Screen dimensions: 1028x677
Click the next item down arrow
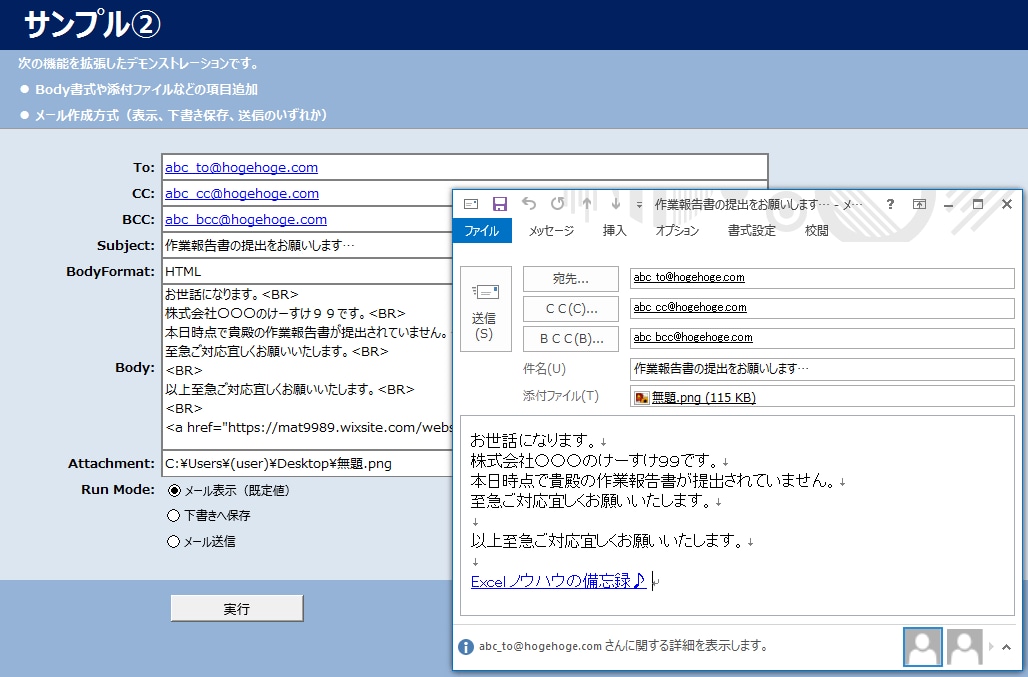point(616,204)
